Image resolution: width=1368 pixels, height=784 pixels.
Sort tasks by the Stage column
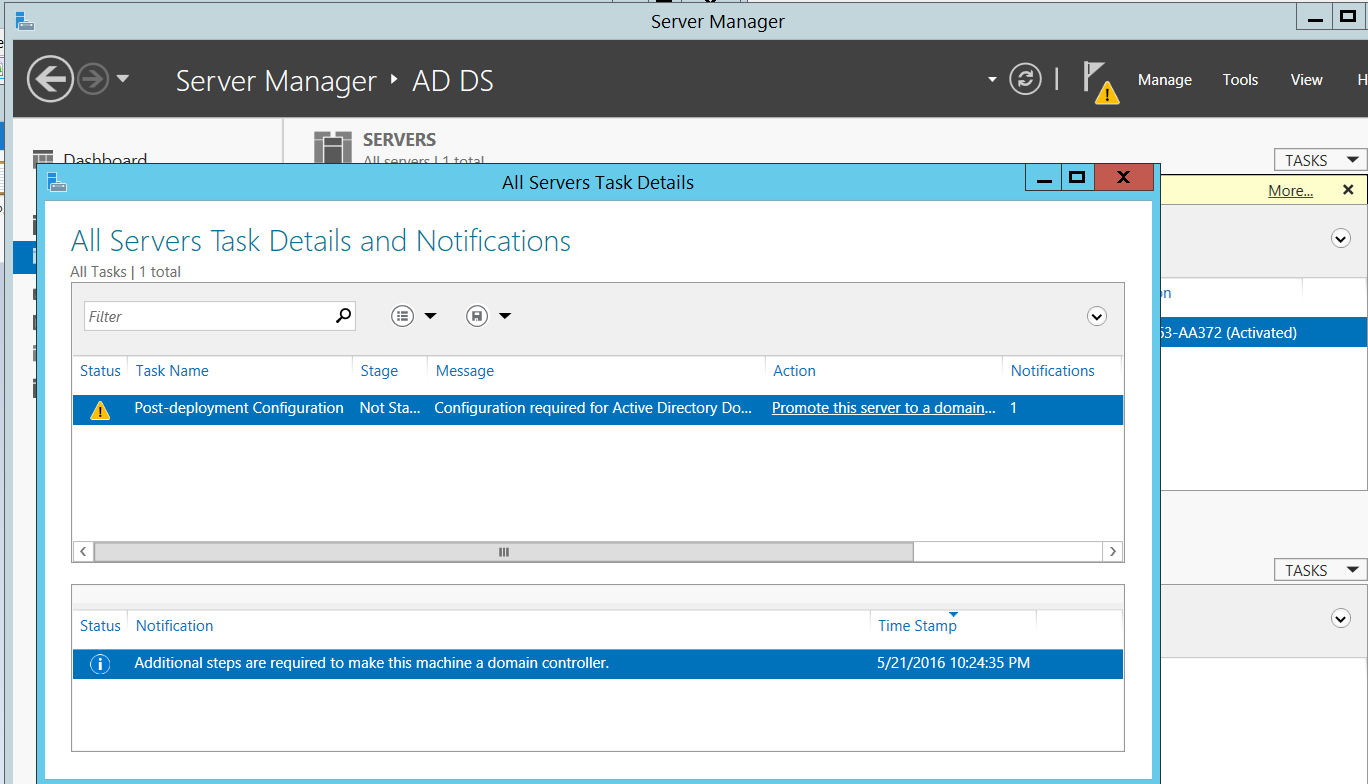379,370
